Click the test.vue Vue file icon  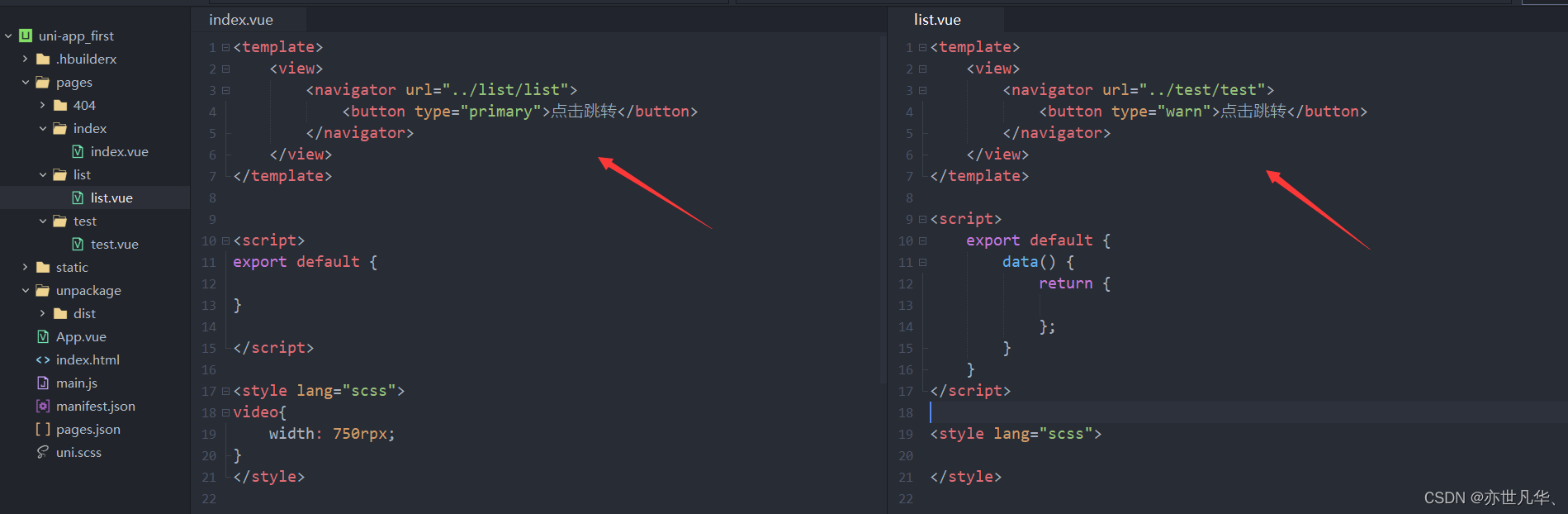pos(78,244)
